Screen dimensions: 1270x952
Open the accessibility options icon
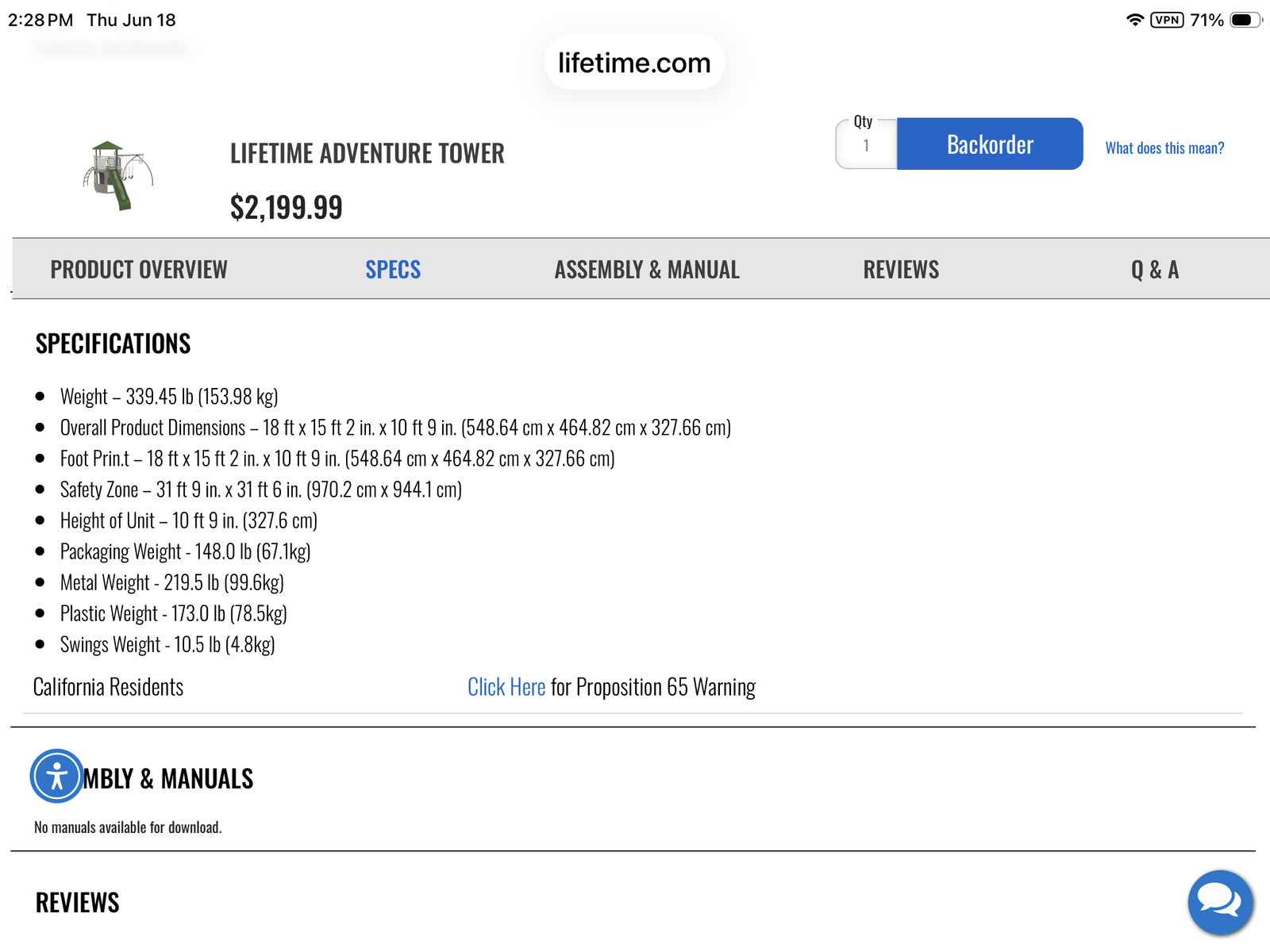[x=56, y=776]
